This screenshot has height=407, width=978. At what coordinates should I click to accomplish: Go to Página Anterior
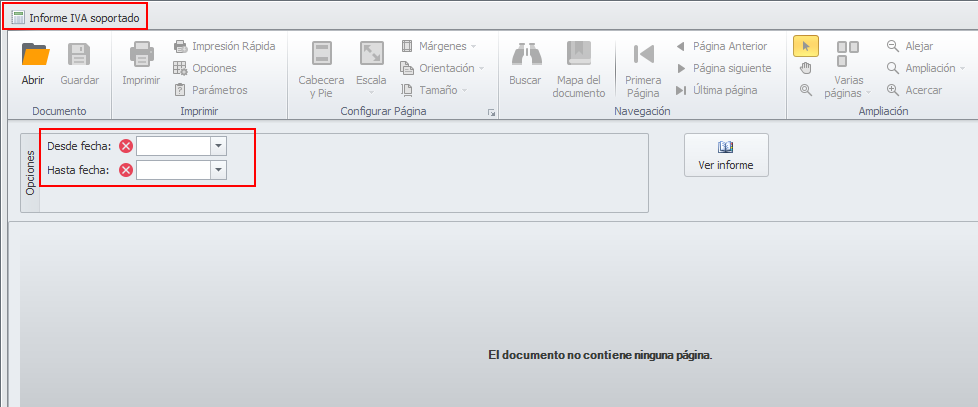(721, 46)
